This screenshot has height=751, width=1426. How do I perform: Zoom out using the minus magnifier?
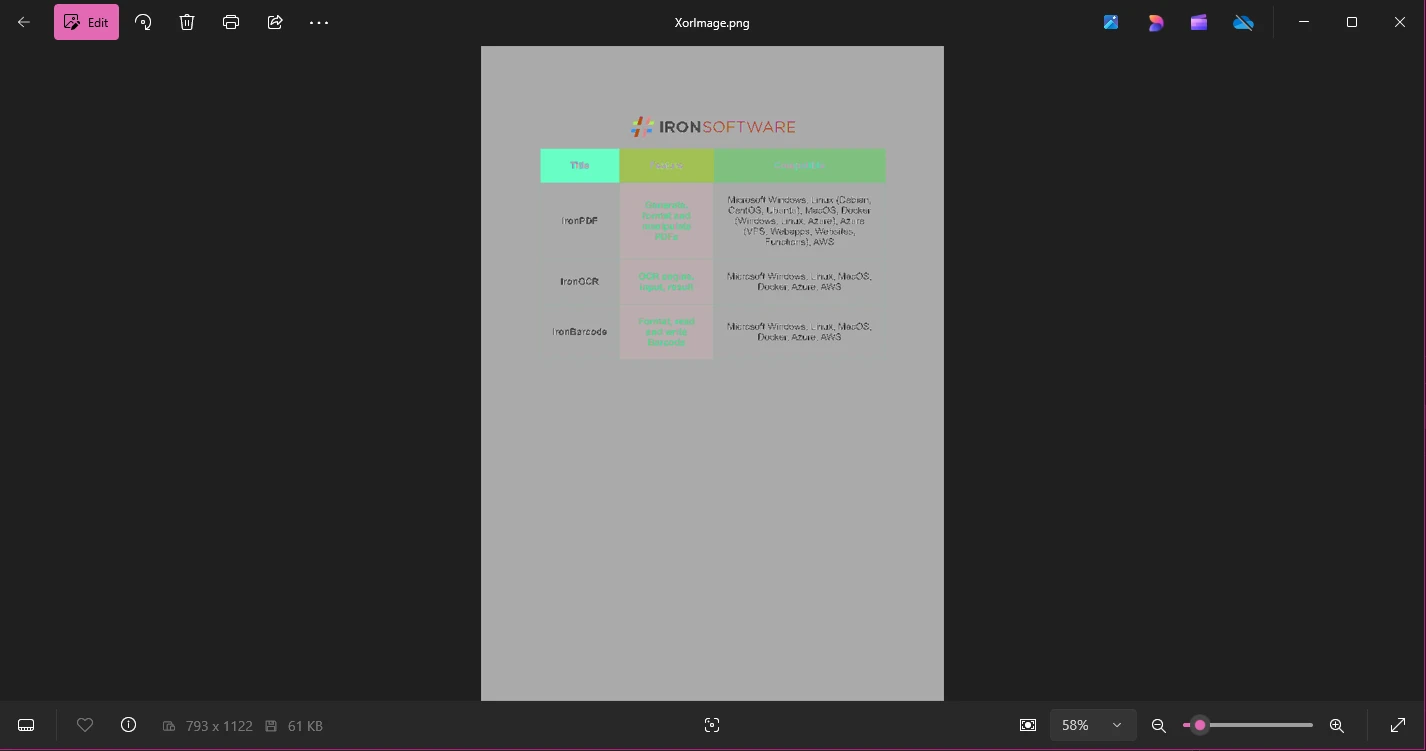(x=1159, y=725)
